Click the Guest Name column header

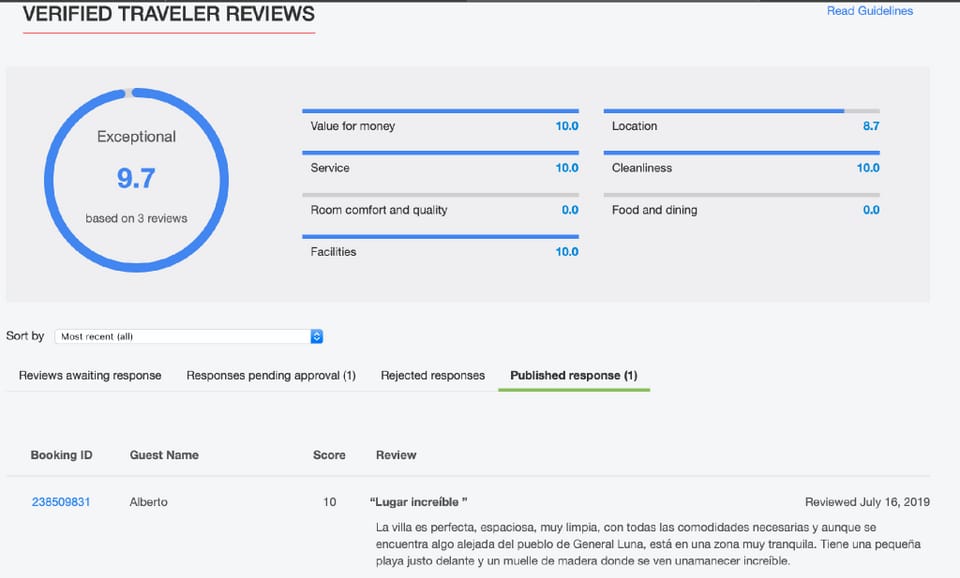164,455
